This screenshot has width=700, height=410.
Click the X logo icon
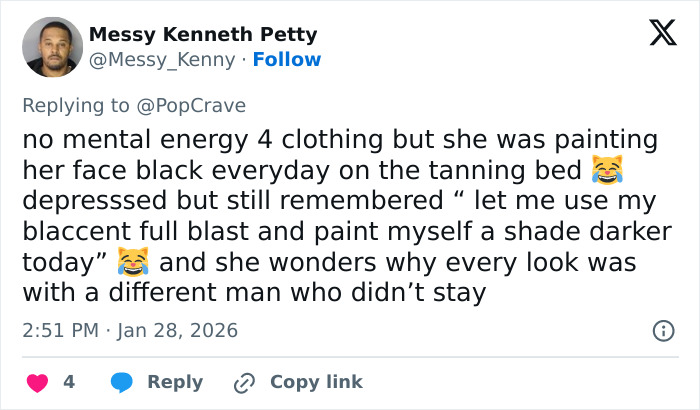[x=655, y=34]
